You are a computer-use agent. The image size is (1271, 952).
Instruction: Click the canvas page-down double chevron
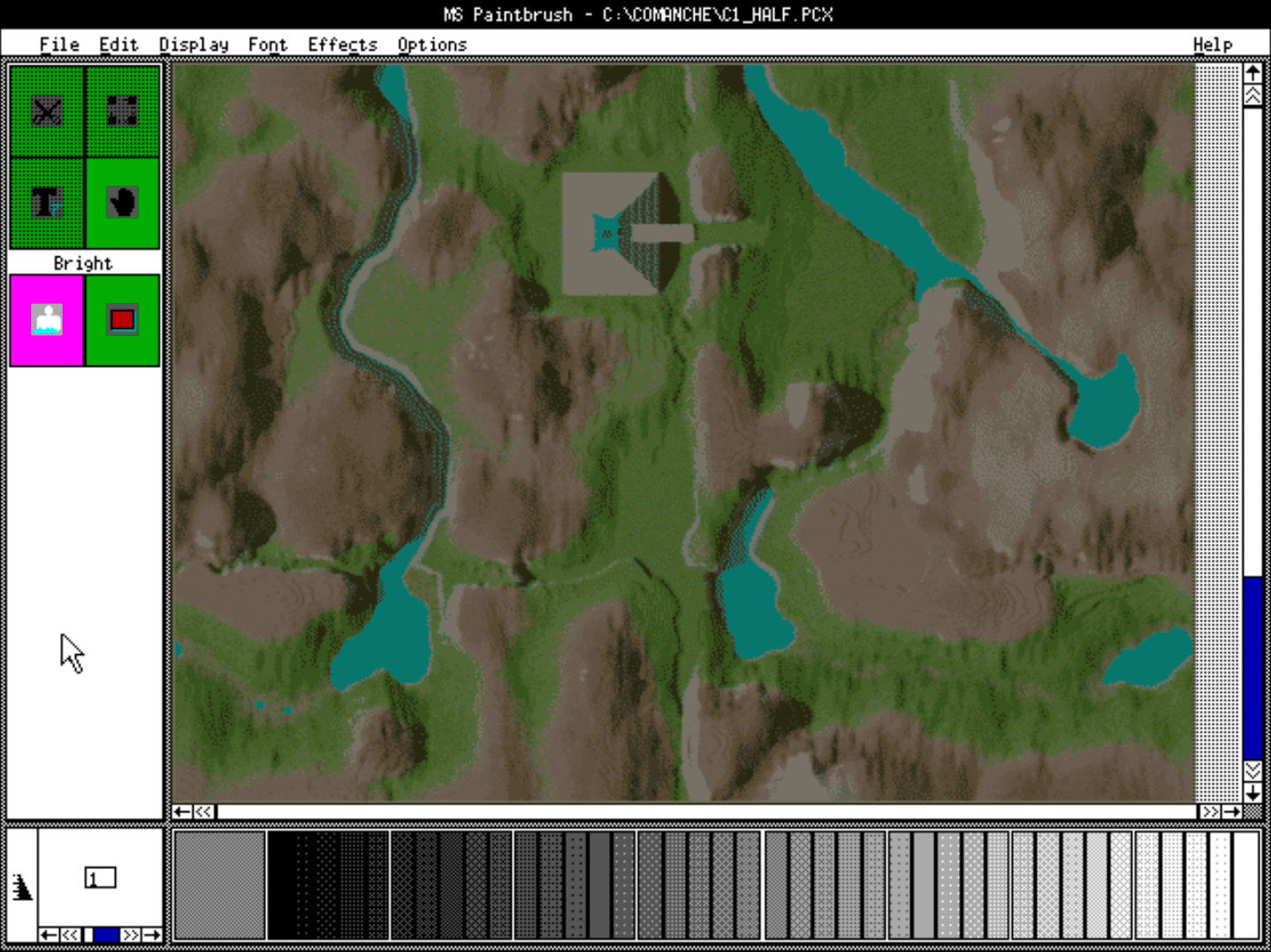pyautogui.click(x=1252, y=771)
